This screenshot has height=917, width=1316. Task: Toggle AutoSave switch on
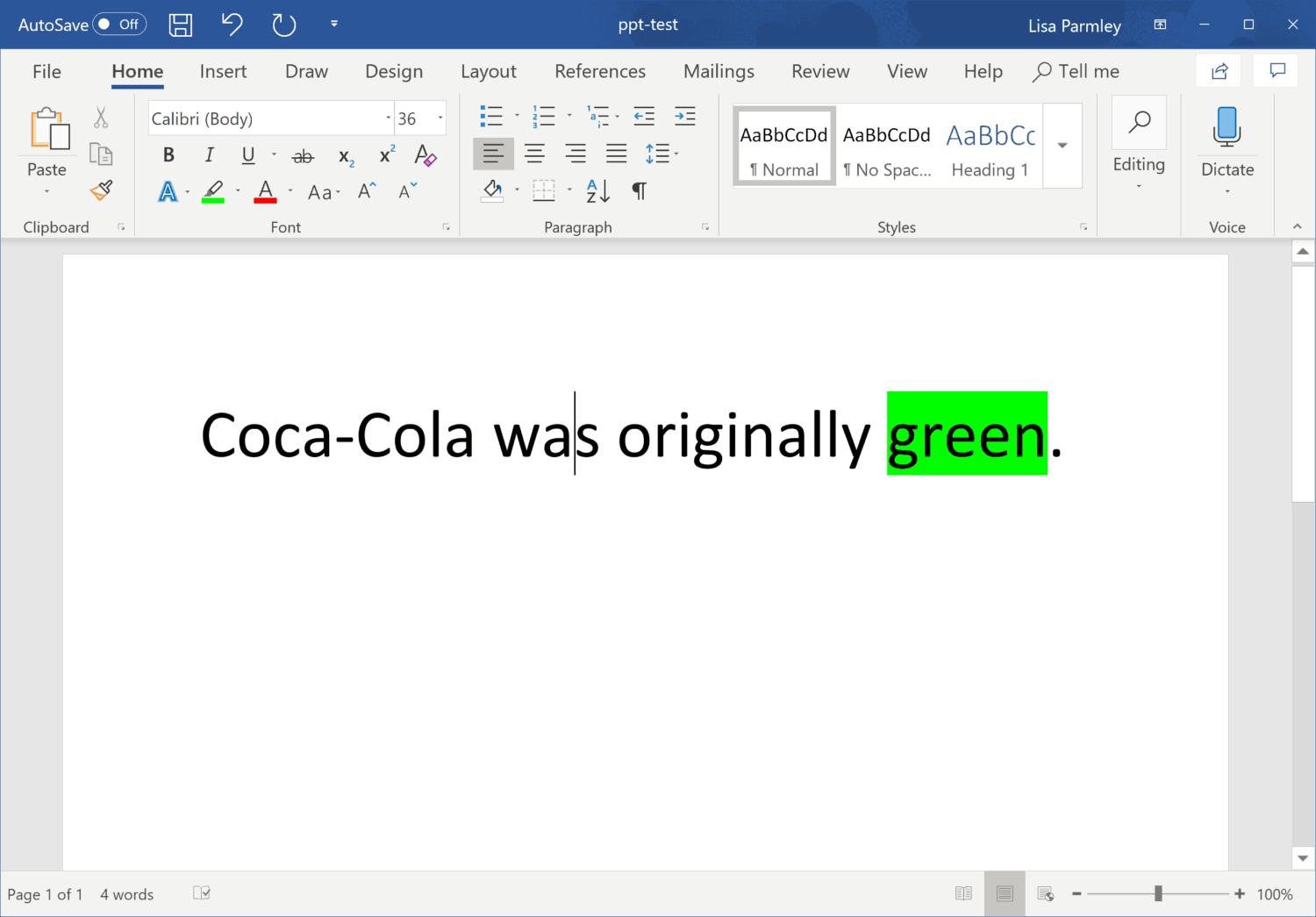click(119, 25)
